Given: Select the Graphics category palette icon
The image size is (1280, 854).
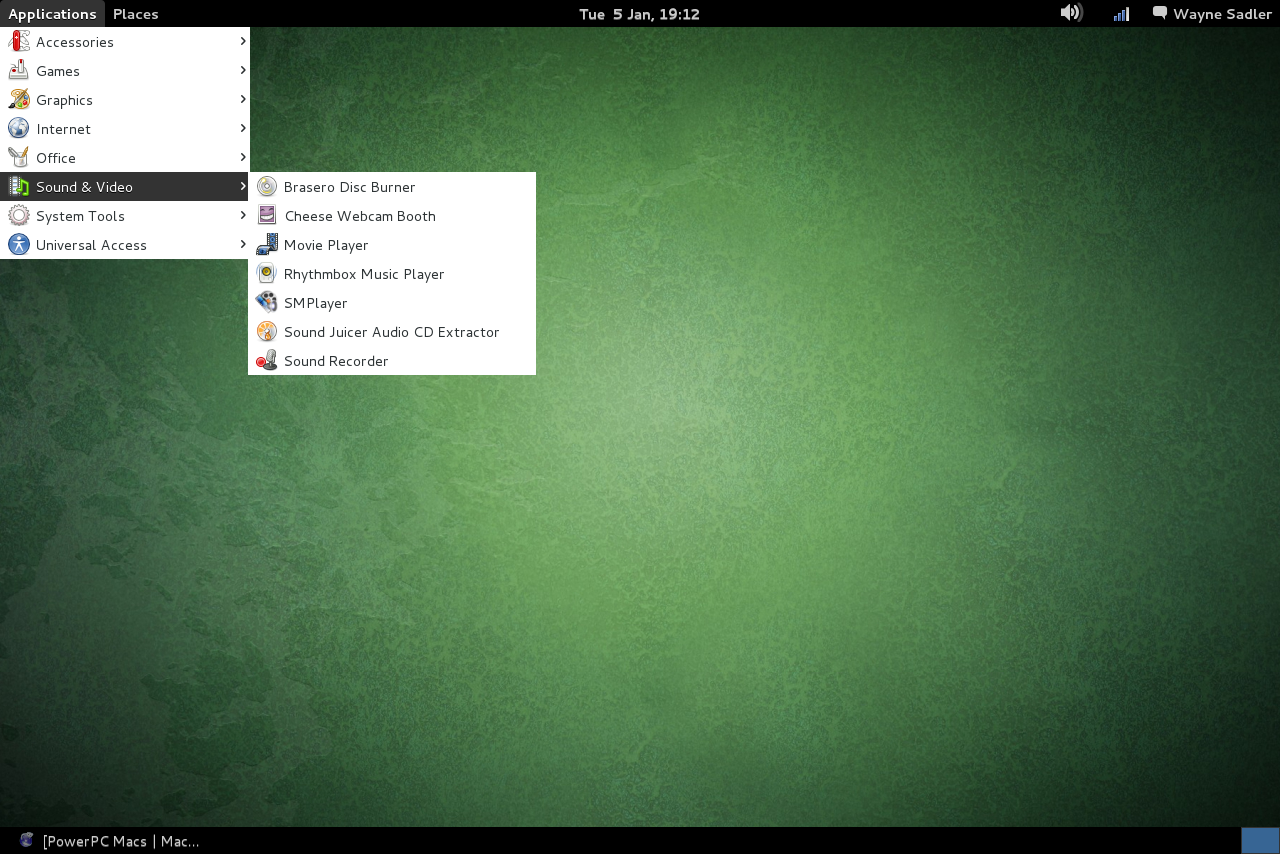Looking at the screenshot, I should (18, 100).
